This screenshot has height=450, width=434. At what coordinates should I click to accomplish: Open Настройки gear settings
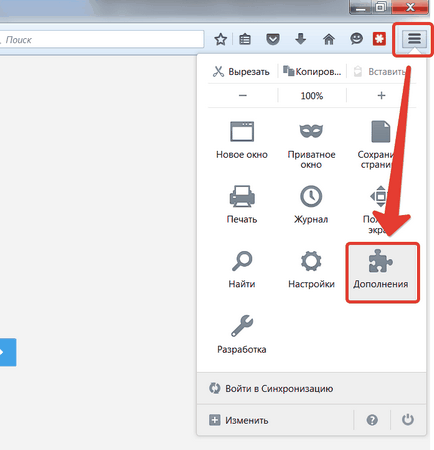click(x=311, y=269)
